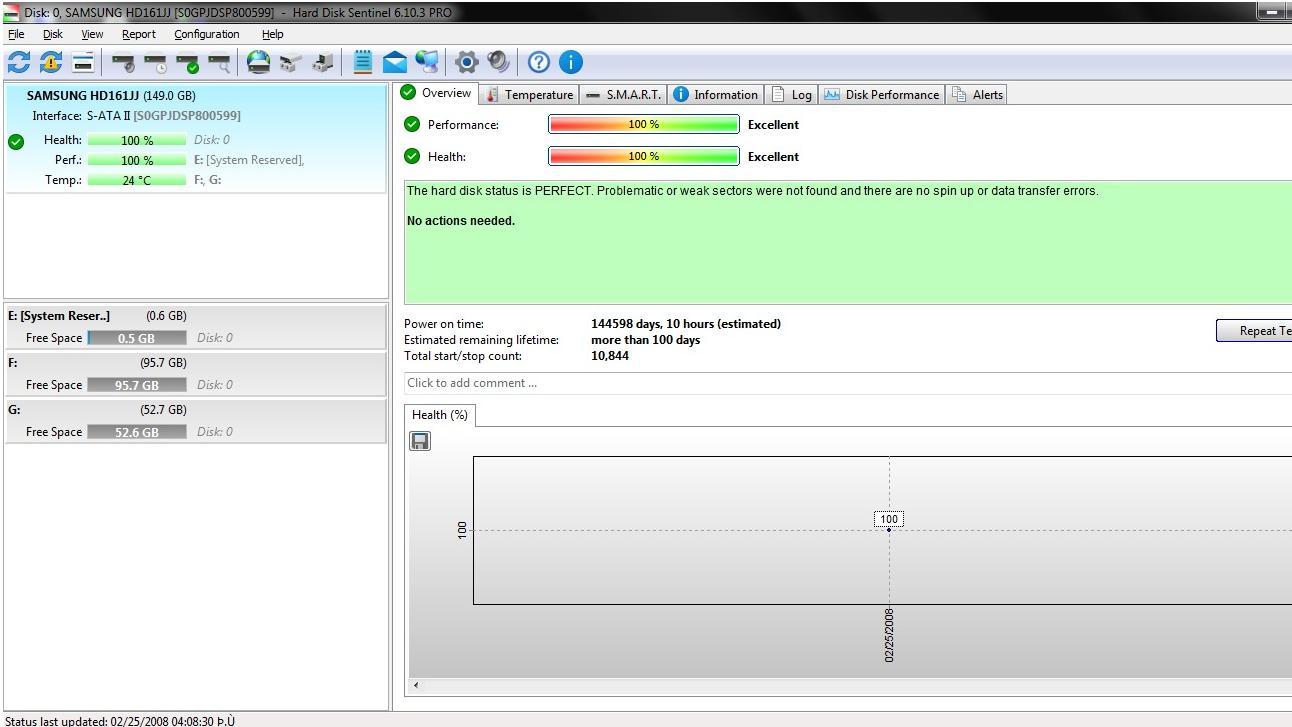Switch to the Log tab

[792, 95]
